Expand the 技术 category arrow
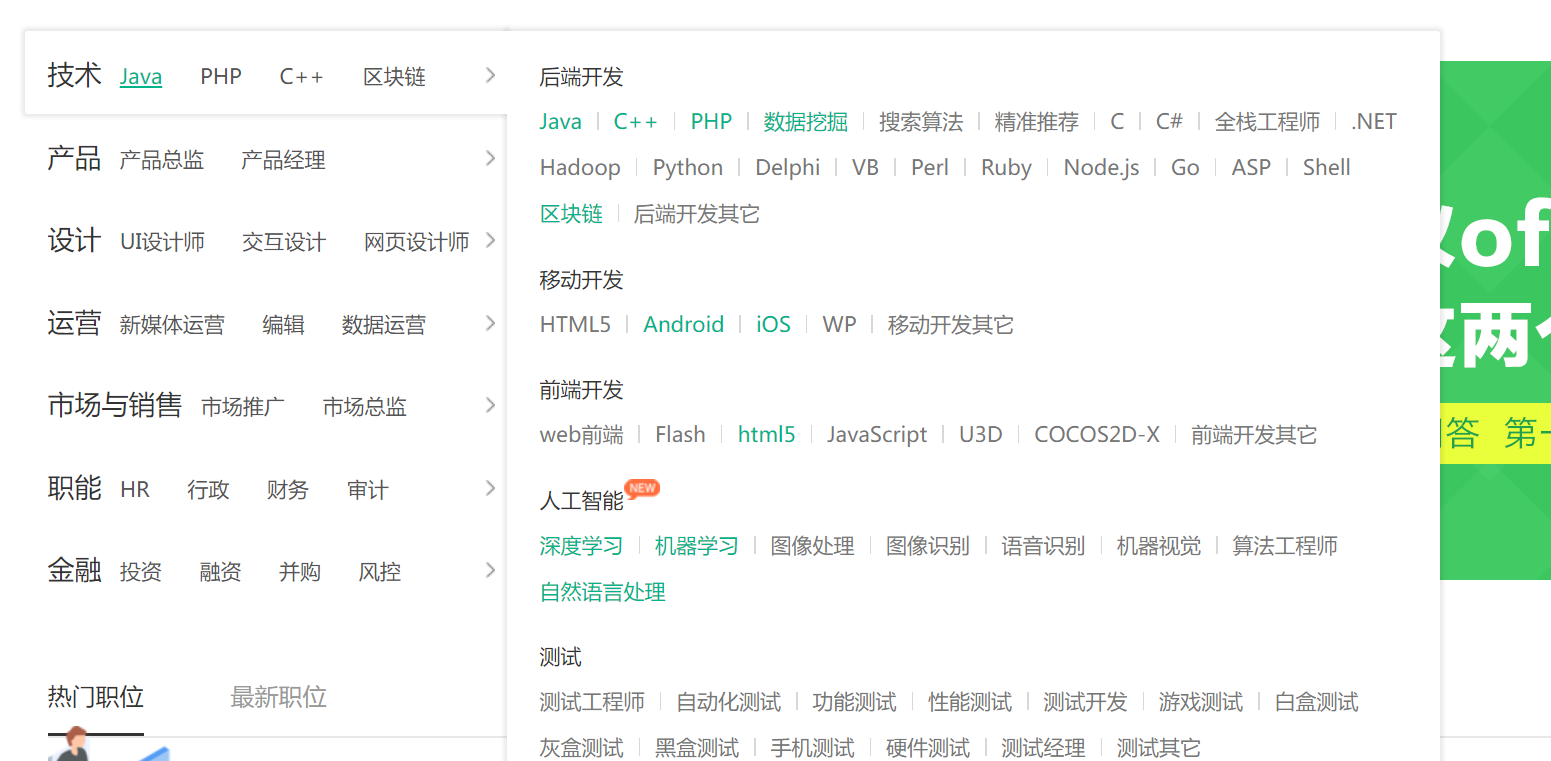 [x=490, y=75]
